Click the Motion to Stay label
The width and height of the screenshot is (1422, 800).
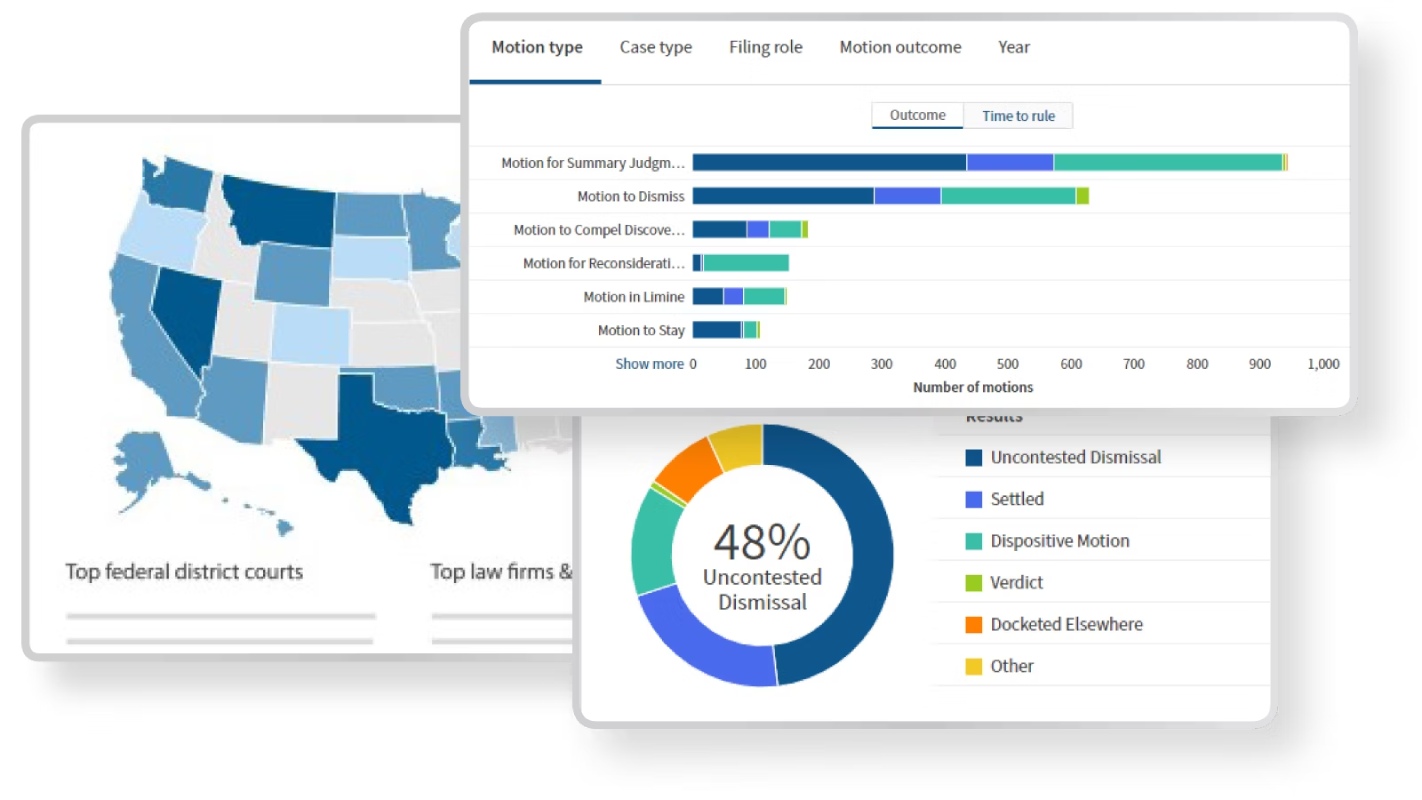click(641, 330)
